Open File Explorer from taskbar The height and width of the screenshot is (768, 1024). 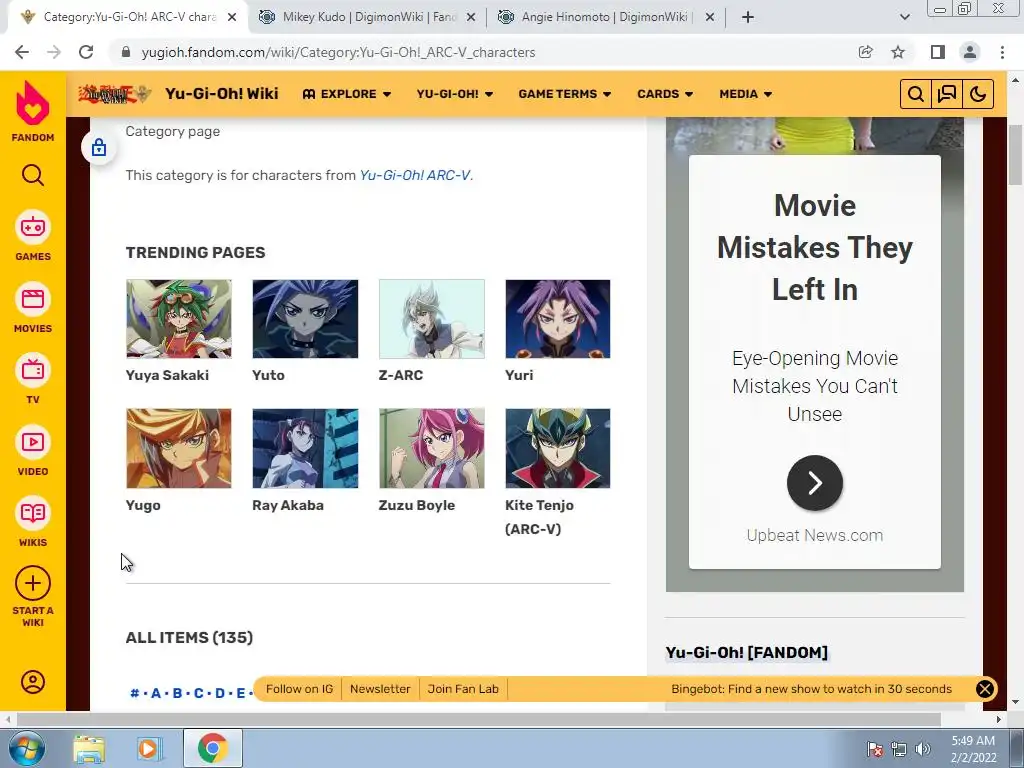[89, 748]
